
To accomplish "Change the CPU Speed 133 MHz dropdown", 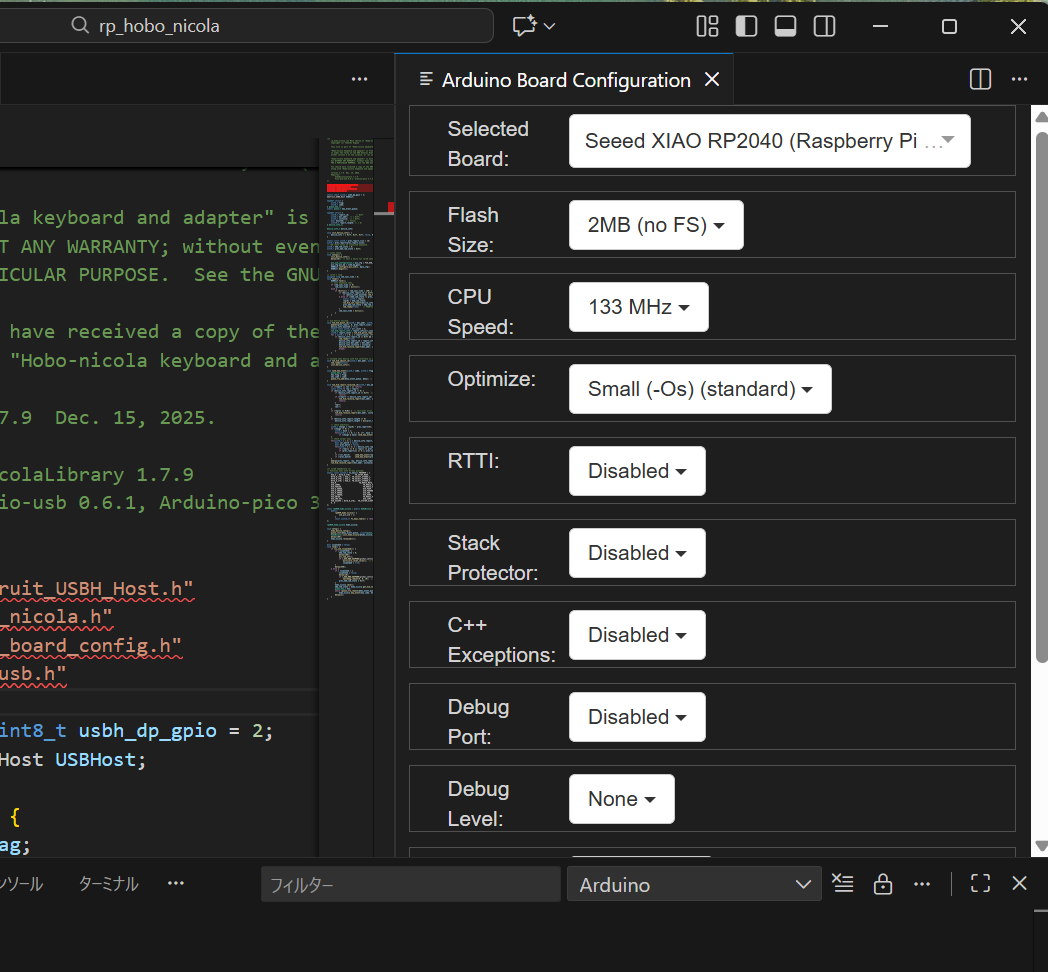I will tap(638, 307).
